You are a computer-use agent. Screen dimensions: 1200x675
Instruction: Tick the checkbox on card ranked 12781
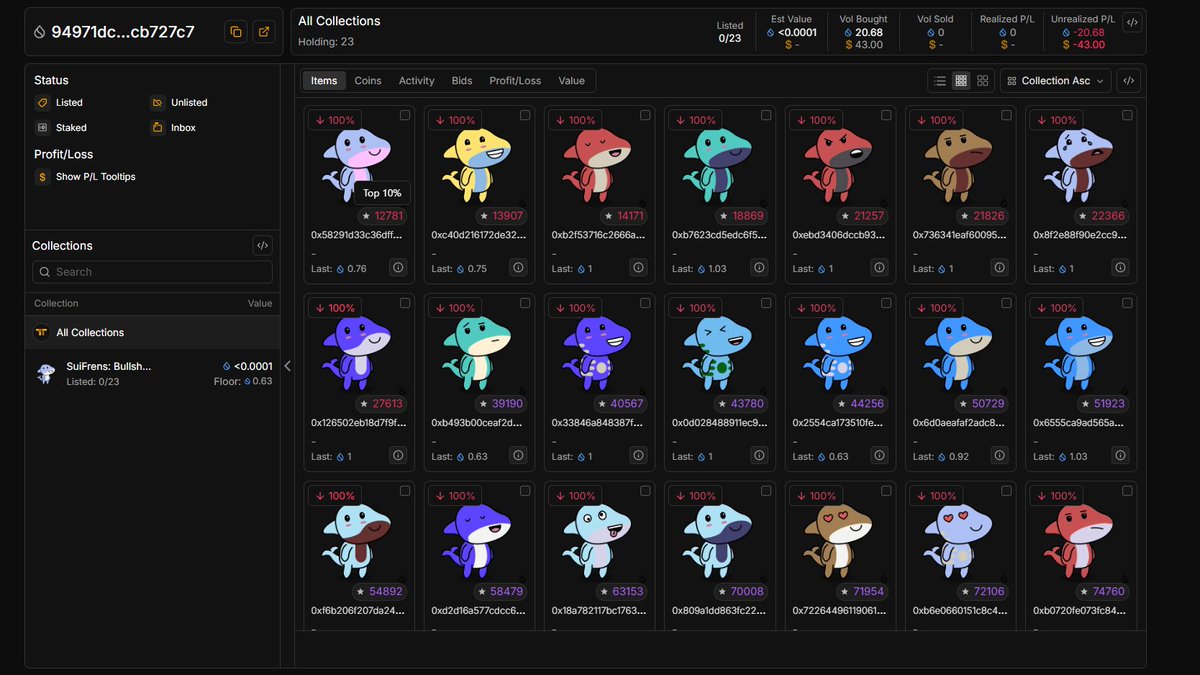[405, 116]
